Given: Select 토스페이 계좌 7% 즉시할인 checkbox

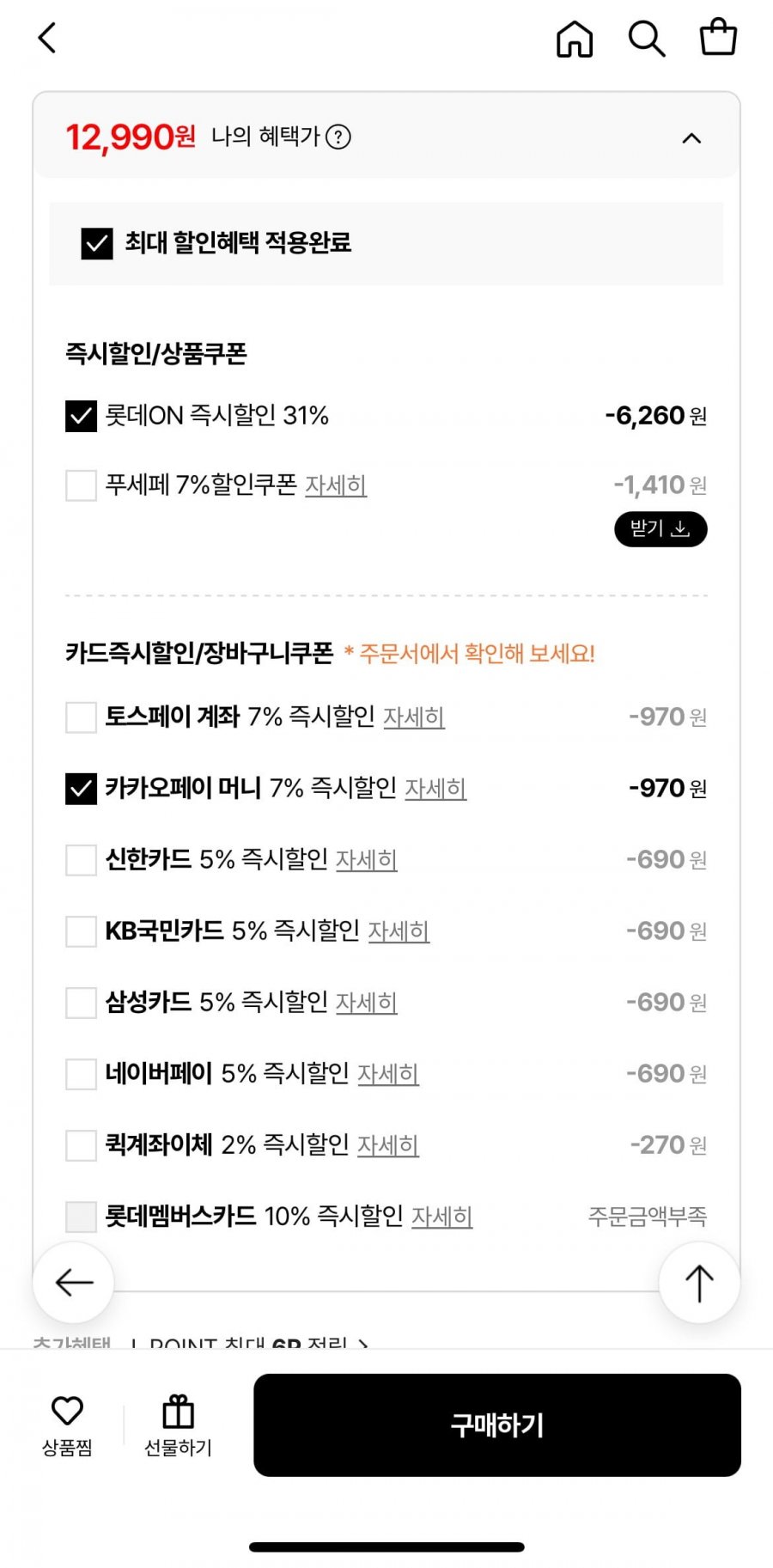Looking at the screenshot, I should 82,717.
